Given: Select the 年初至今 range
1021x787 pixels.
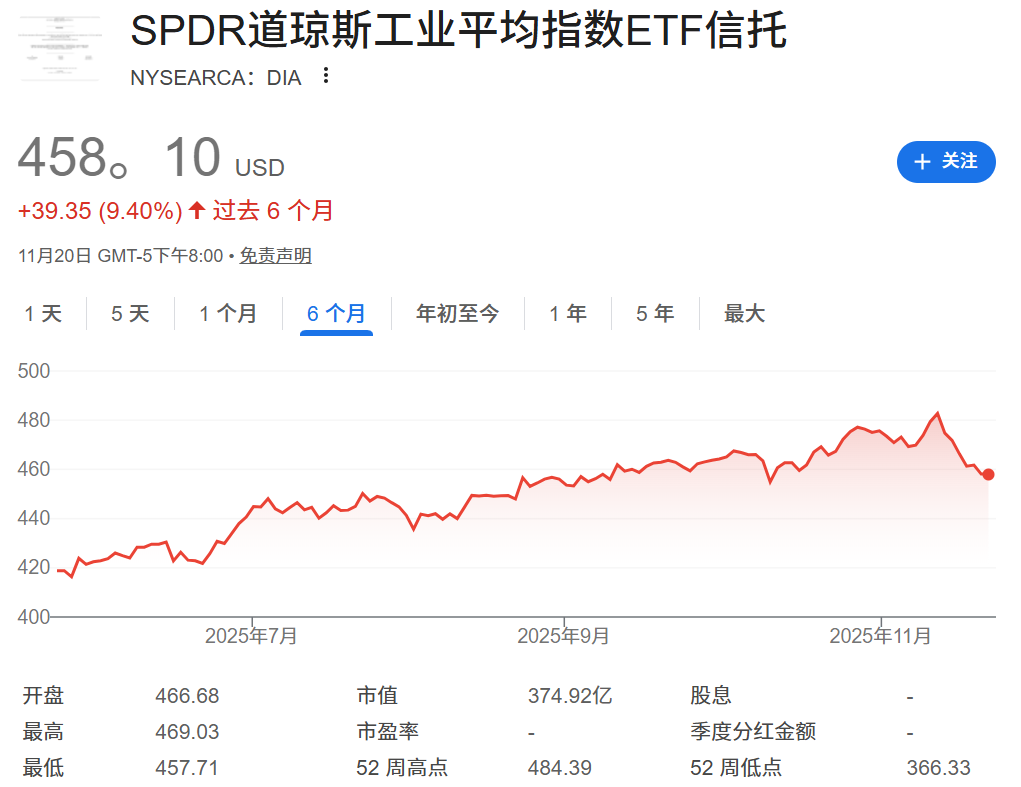Looking at the screenshot, I should tap(456, 313).
